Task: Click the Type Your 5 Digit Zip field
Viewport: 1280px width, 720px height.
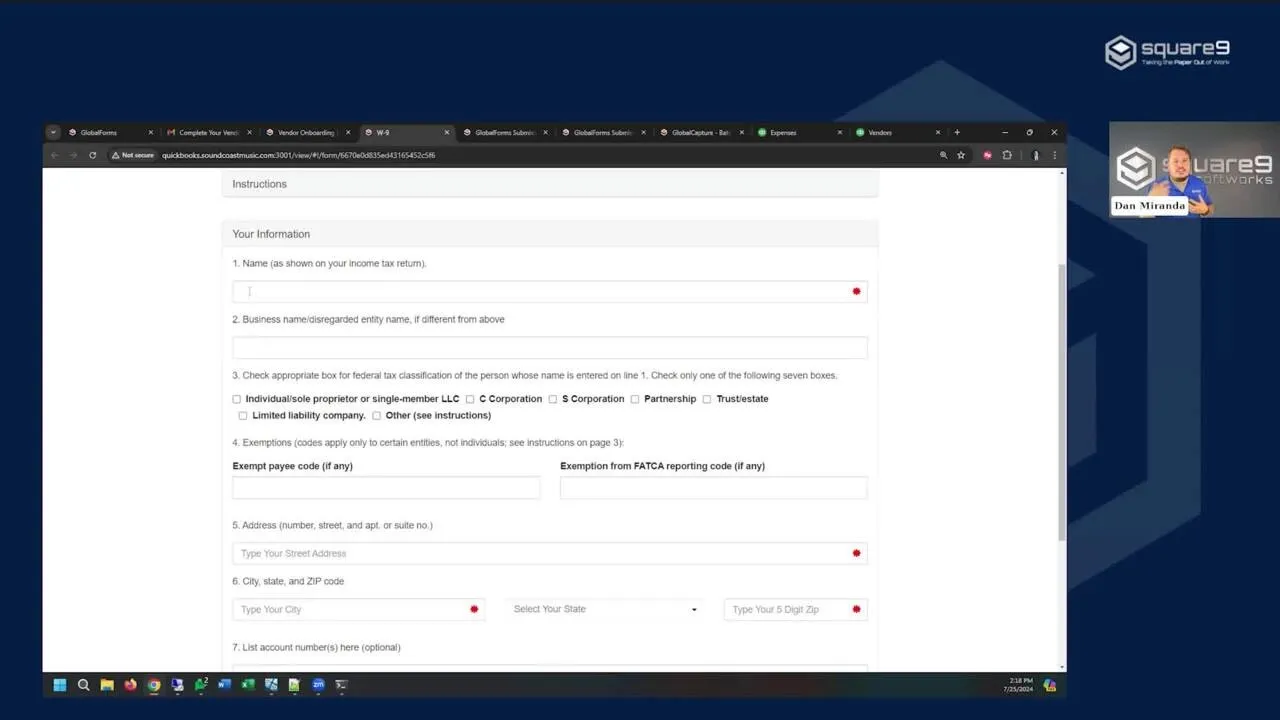Action: coord(796,609)
